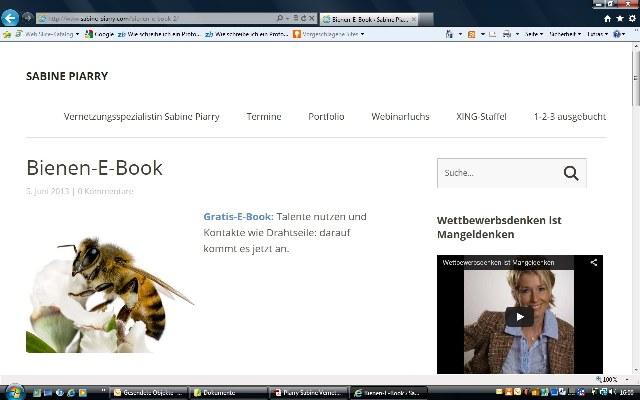Switch to Dokumente taskbar window
The height and width of the screenshot is (400, 640).
pyautogui.click(x=228, y=393)
